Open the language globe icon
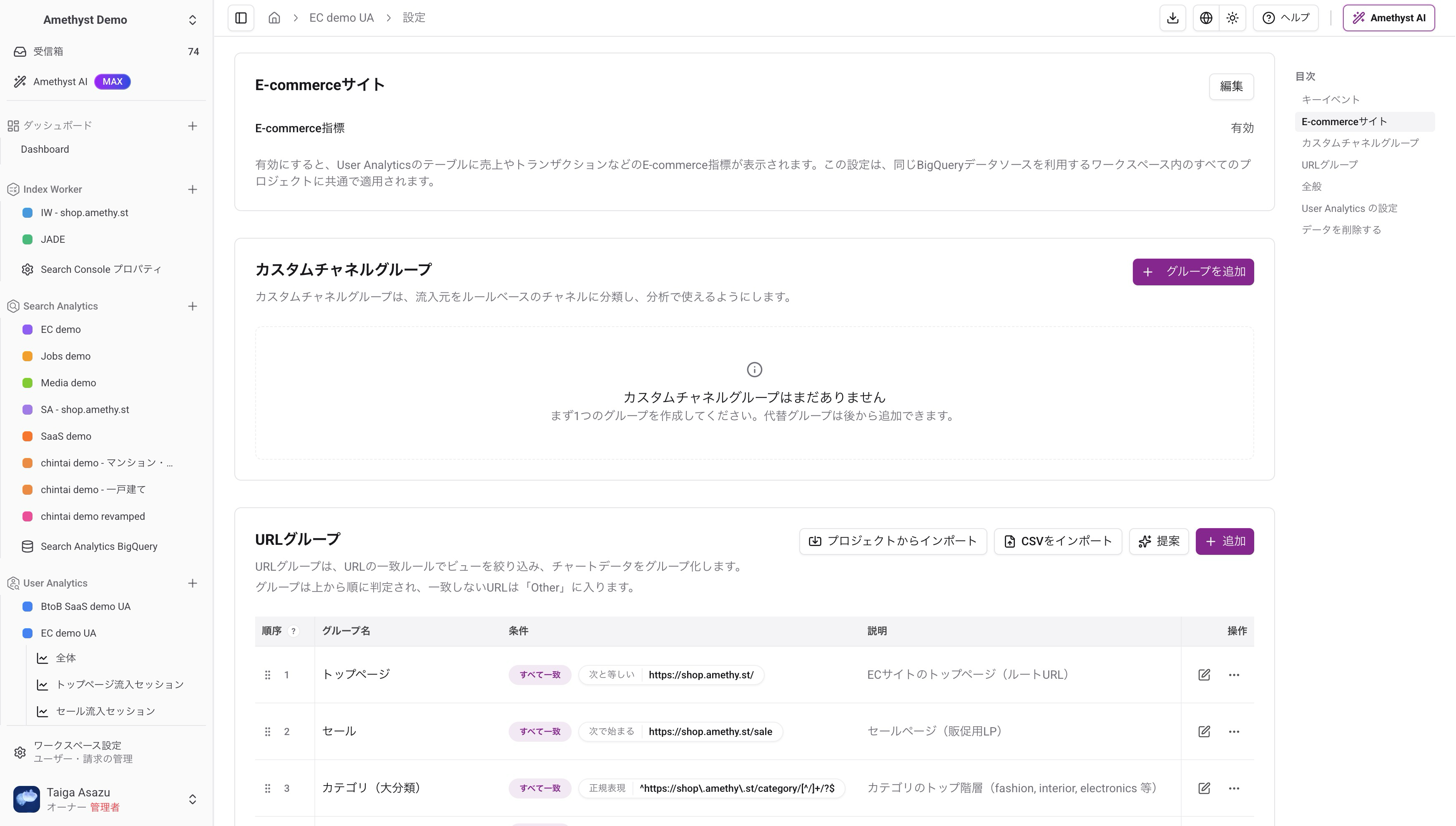 point(1206,18)
